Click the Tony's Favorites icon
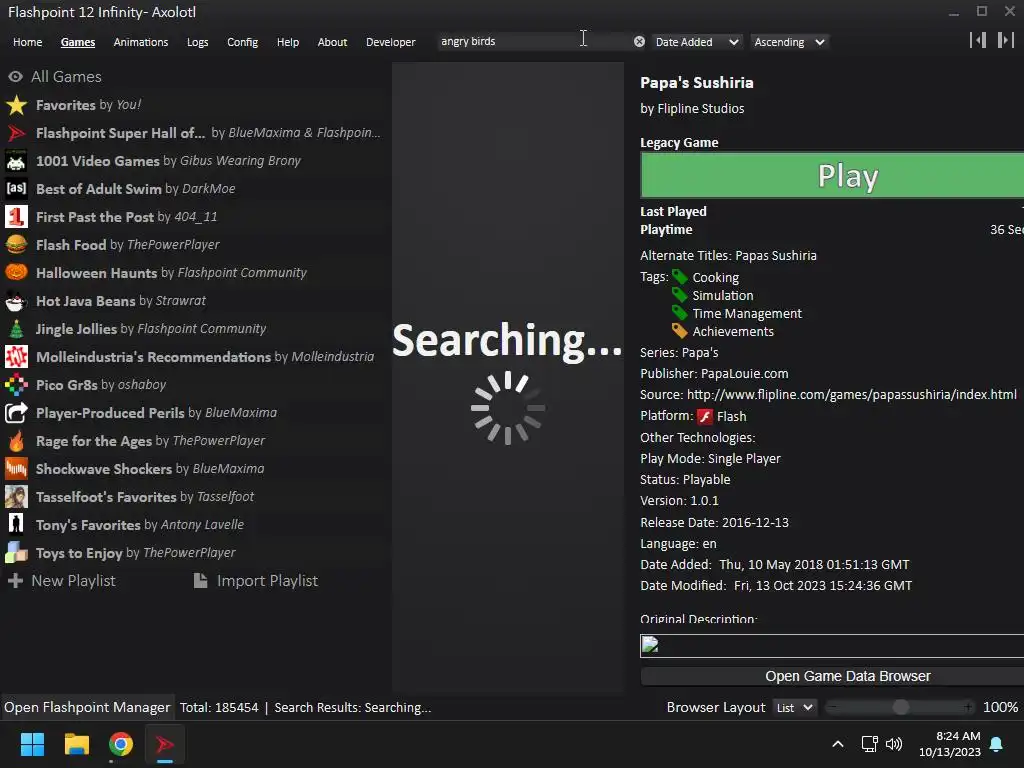Viewport: 1024px width, 768px height. click(x=16, y=525)
